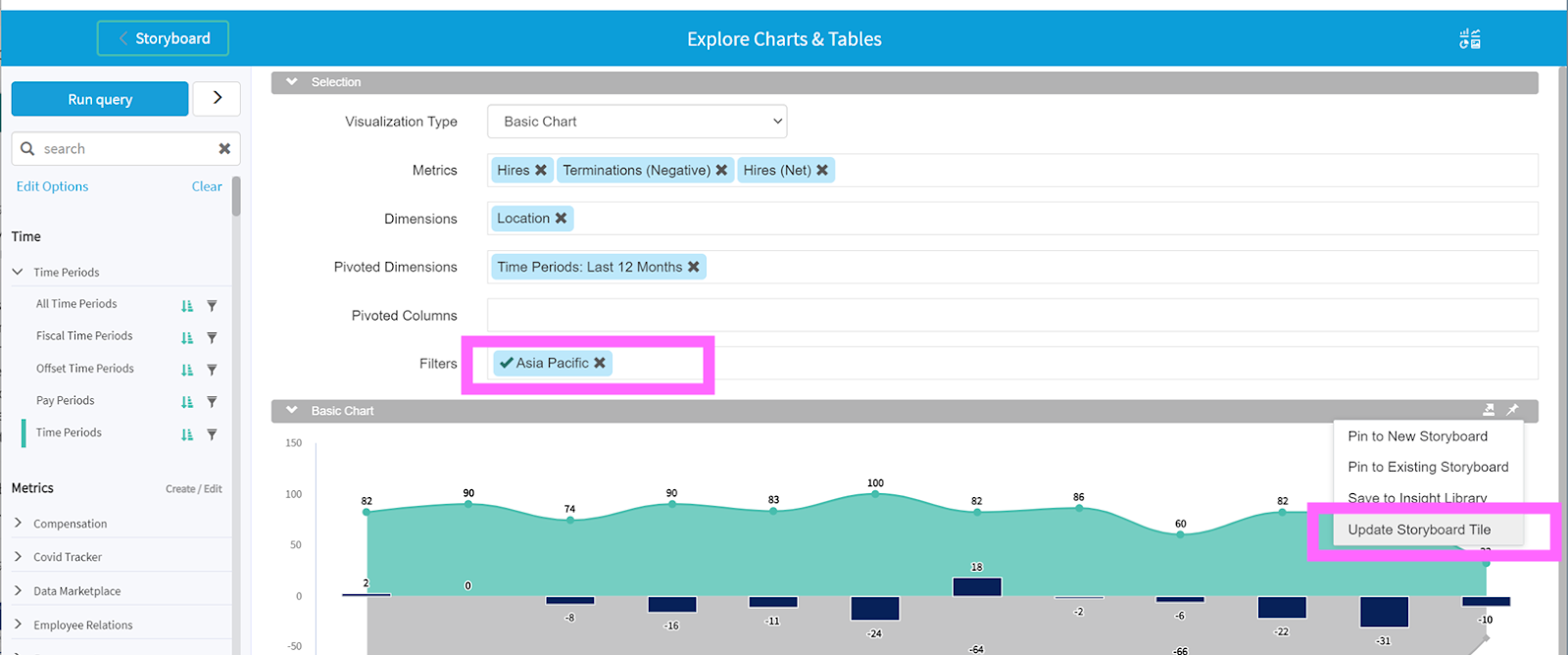This screenshot has width=1568, height=655.
Task: Open the Visualization Type dropdown
Action: [637, 122]
